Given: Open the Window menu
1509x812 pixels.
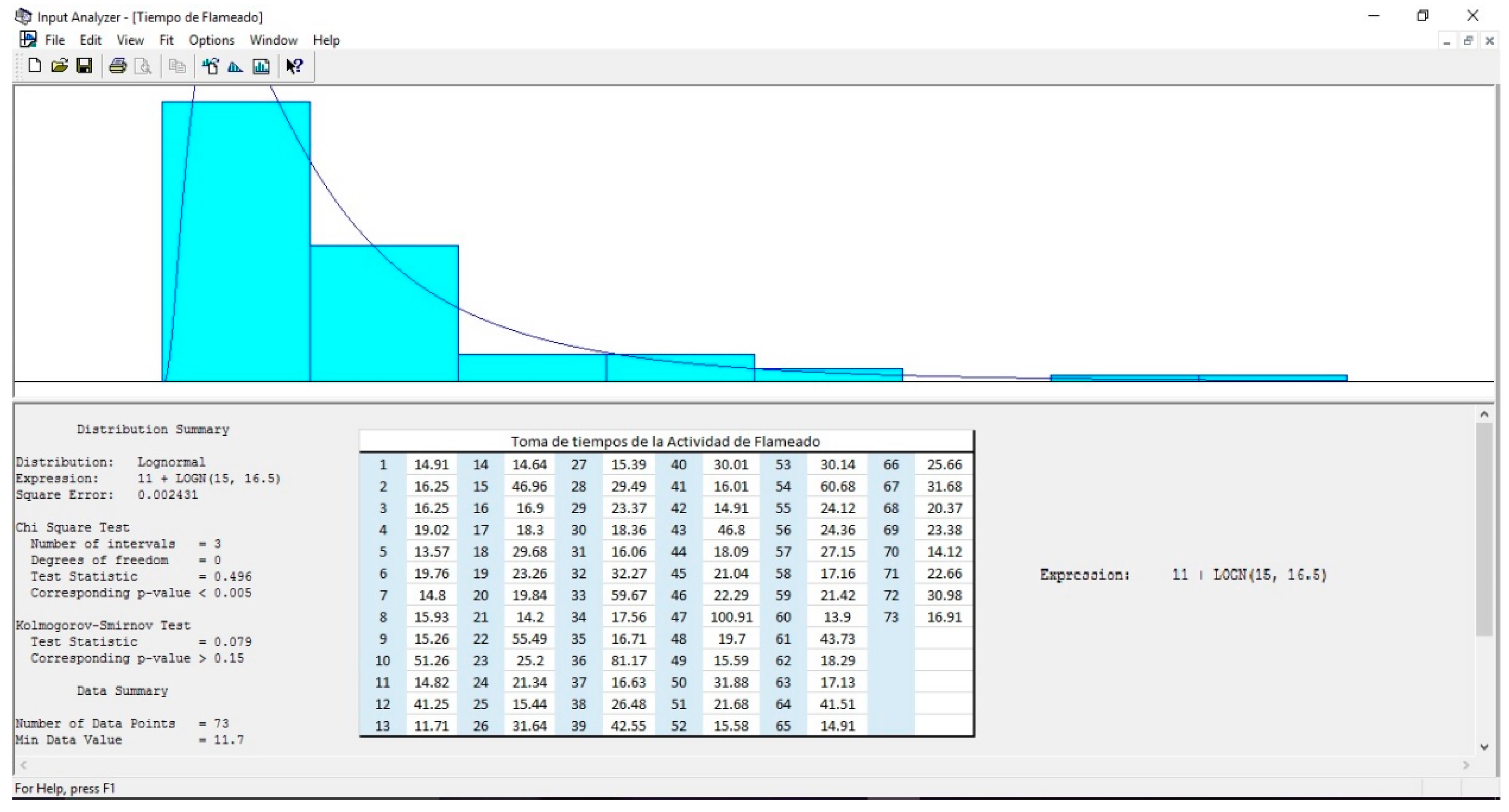Looking at the screenshot, I should point(273,40).
